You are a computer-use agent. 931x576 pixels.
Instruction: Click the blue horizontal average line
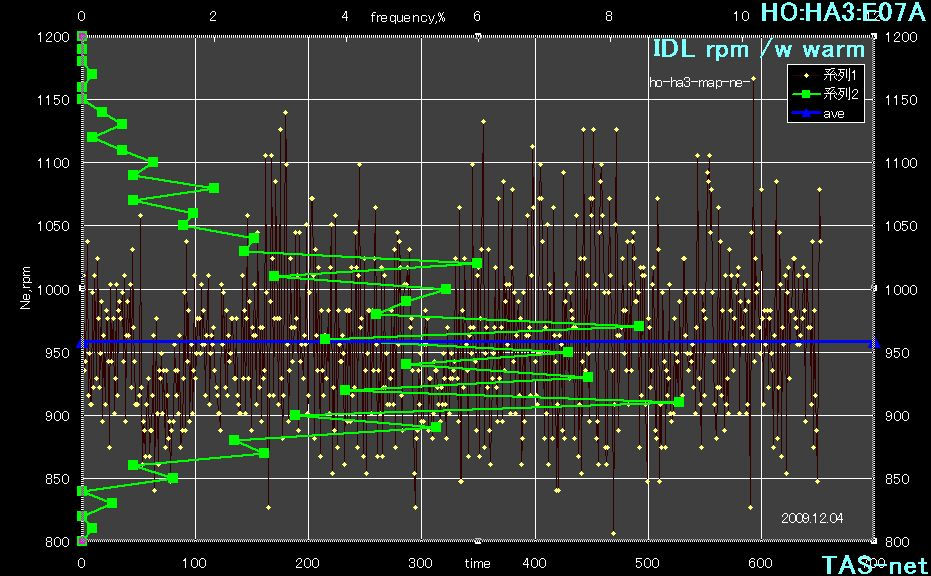point(479,342)
